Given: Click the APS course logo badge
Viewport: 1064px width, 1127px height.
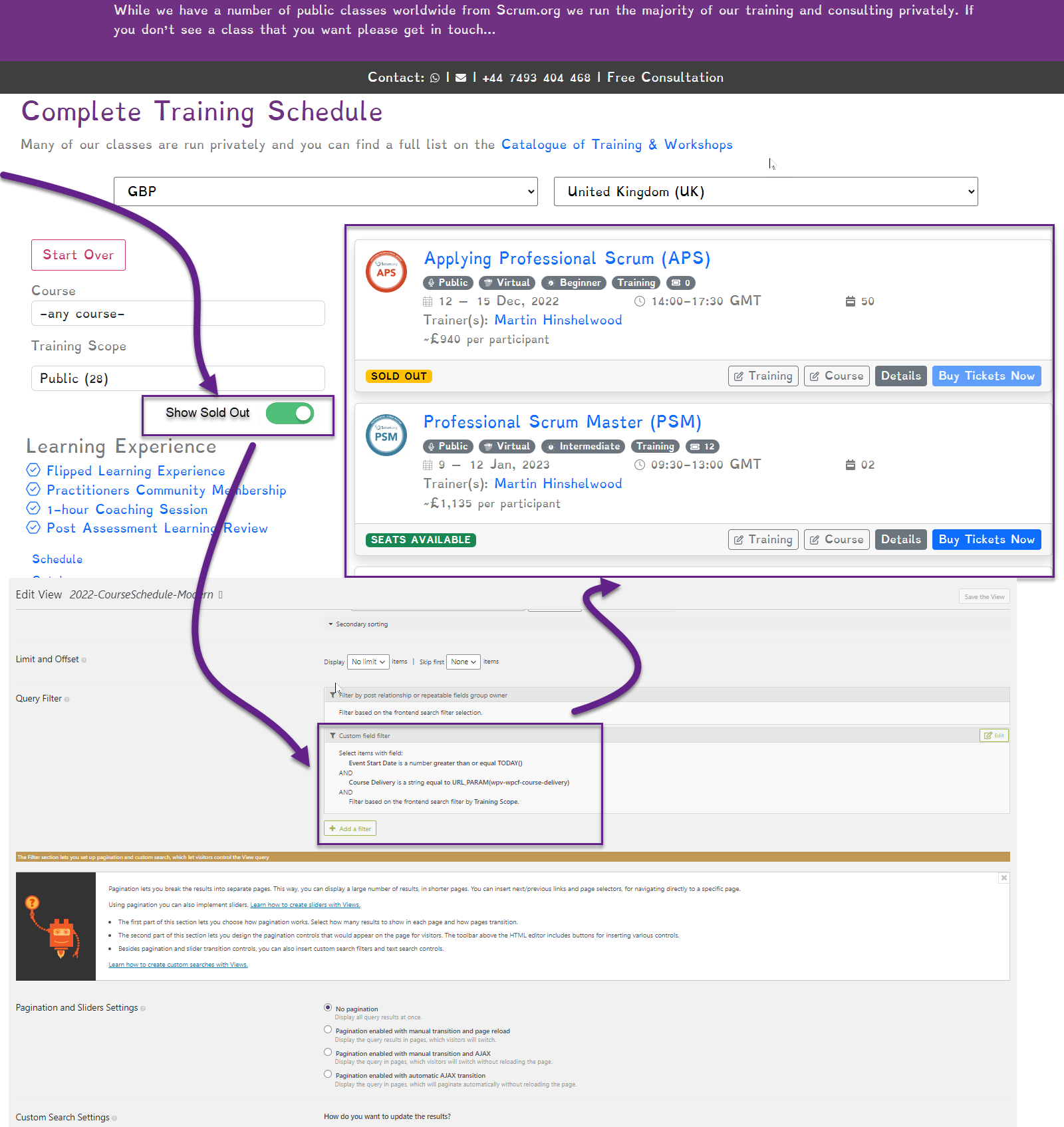Looking at the screenshot, I should (386, 271).
